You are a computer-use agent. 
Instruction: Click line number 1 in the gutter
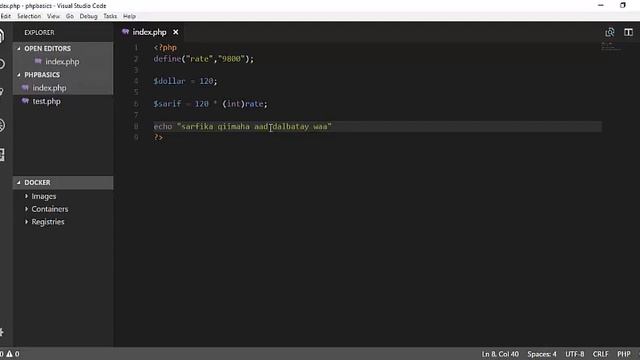click(x=136, y=48)
